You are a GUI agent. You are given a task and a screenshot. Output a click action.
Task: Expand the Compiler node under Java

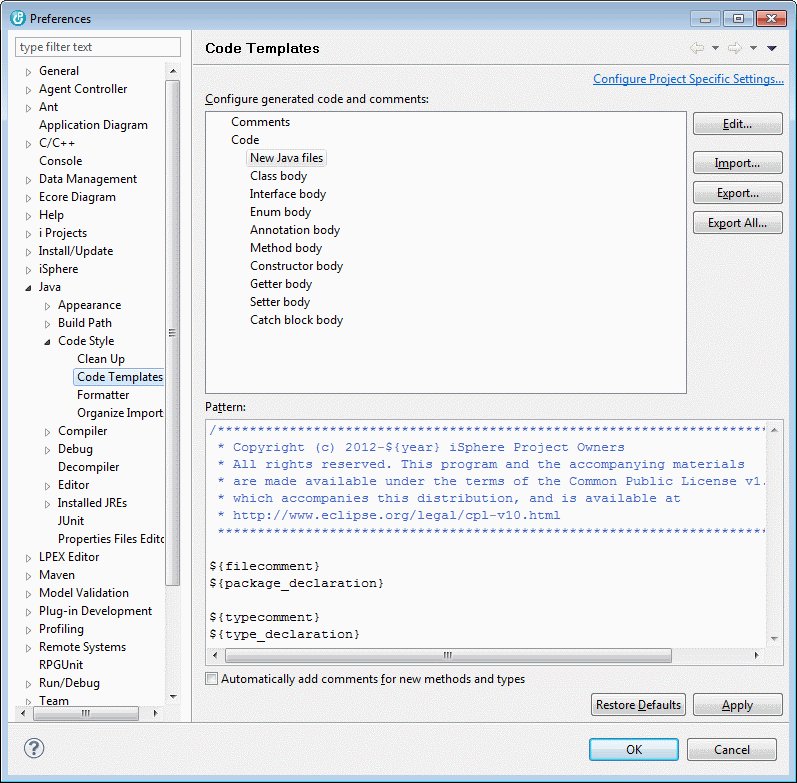[47, 432]
